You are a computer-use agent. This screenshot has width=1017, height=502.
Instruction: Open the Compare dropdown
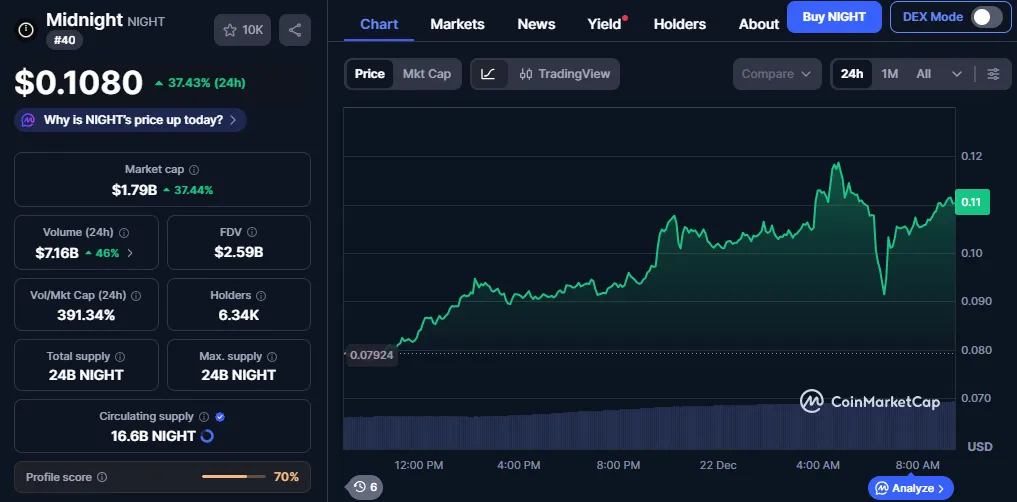[776, 74]
